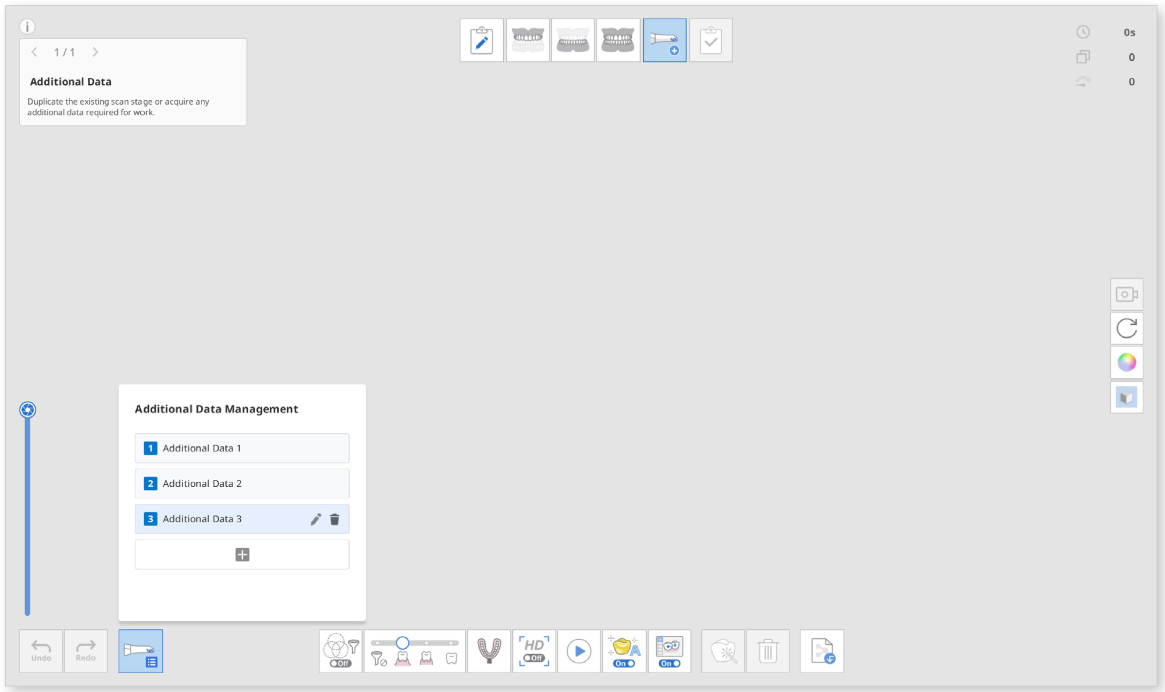Viewport: 1165px width, 692px height.
Task: Open the color display mode wheel
Action: pyautogui.click(x=1126, y=363)
